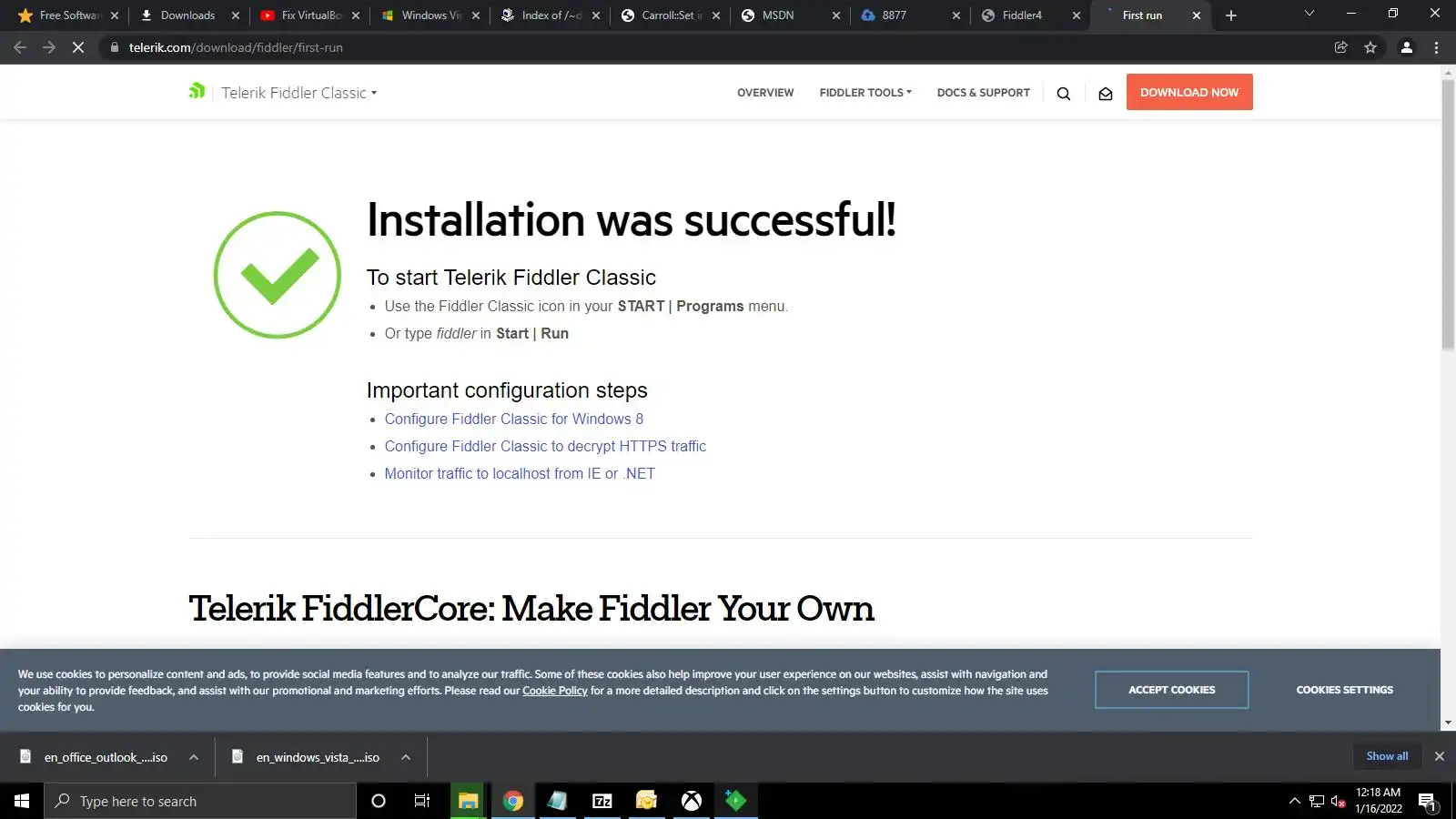Open the Xbox app on taskbar
The height and width of the screenshot is (819, 1456).
pos(692,801)
